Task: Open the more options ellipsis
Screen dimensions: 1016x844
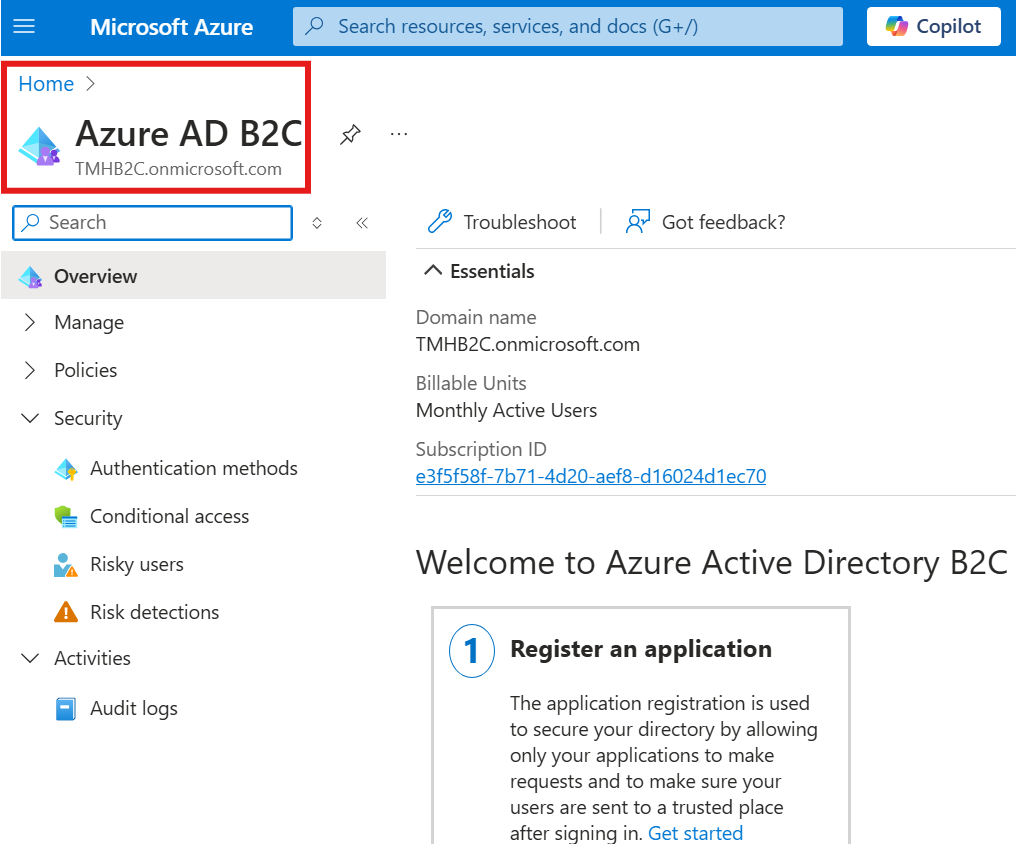Action: tap(398, 134)
